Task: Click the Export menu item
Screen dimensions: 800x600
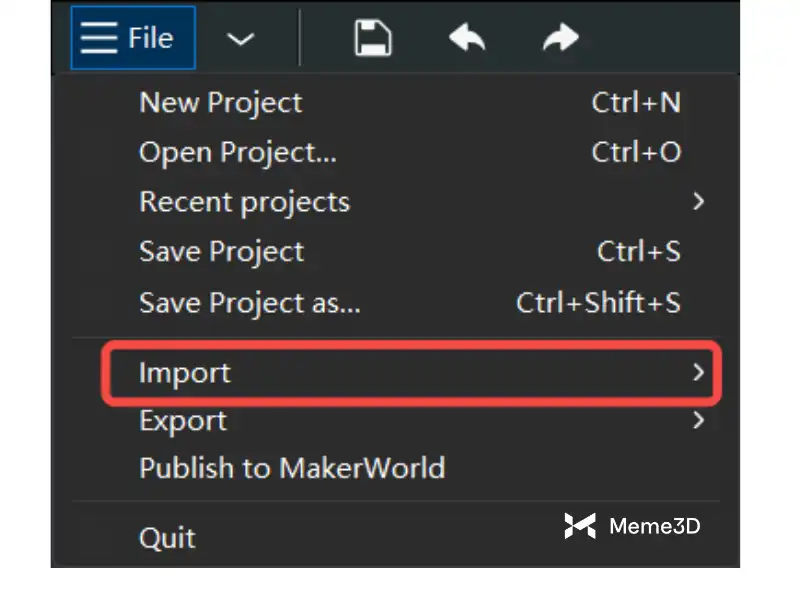Action: point(183,421)
